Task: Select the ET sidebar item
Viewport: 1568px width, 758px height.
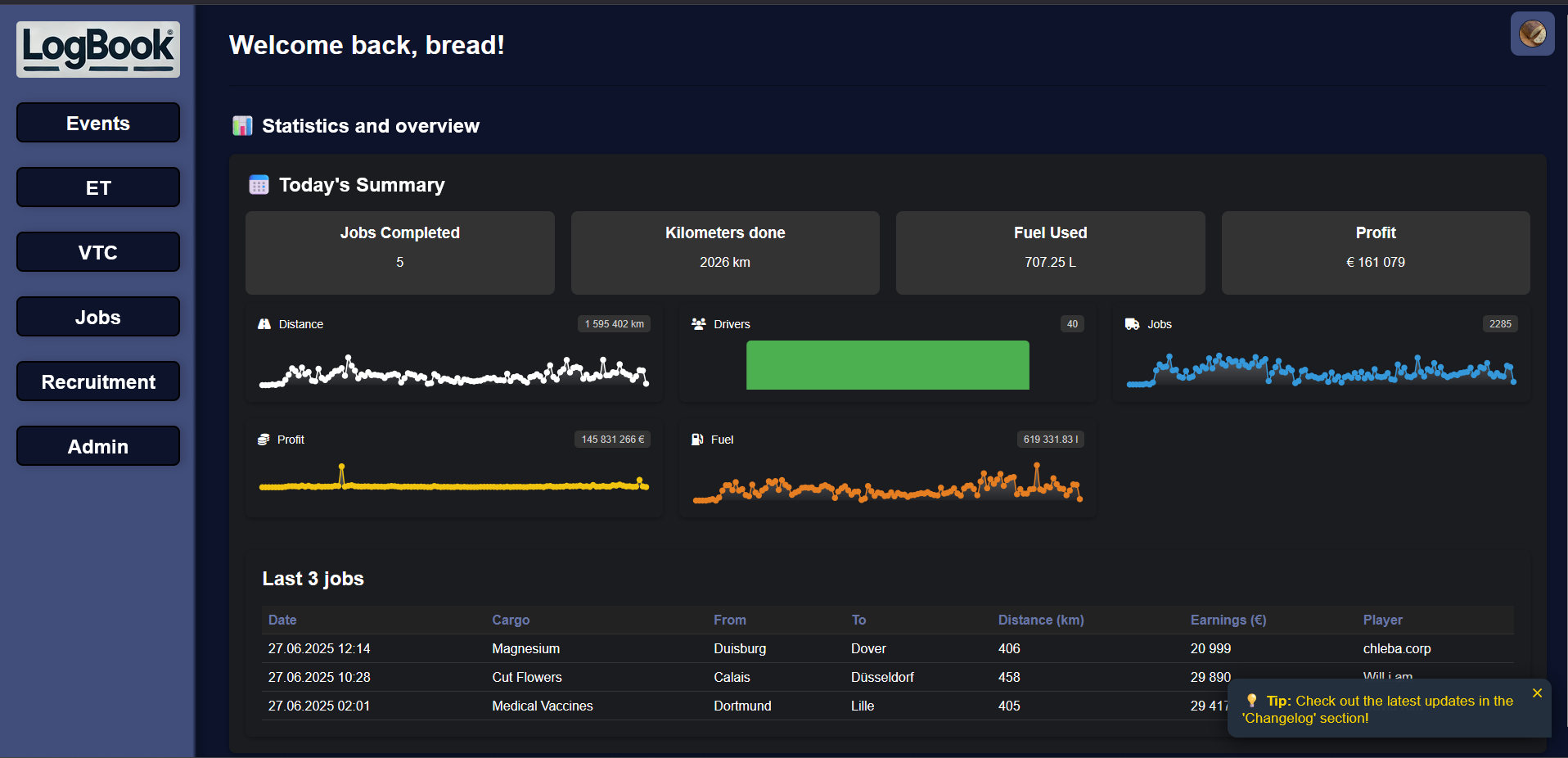Action: point(97,187)
